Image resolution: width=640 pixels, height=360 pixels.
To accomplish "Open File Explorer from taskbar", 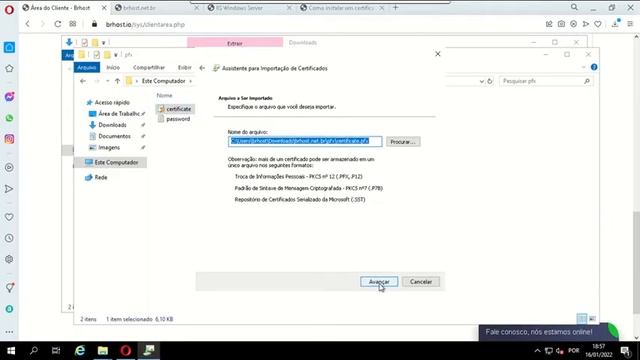I will (x=103, y=351).
